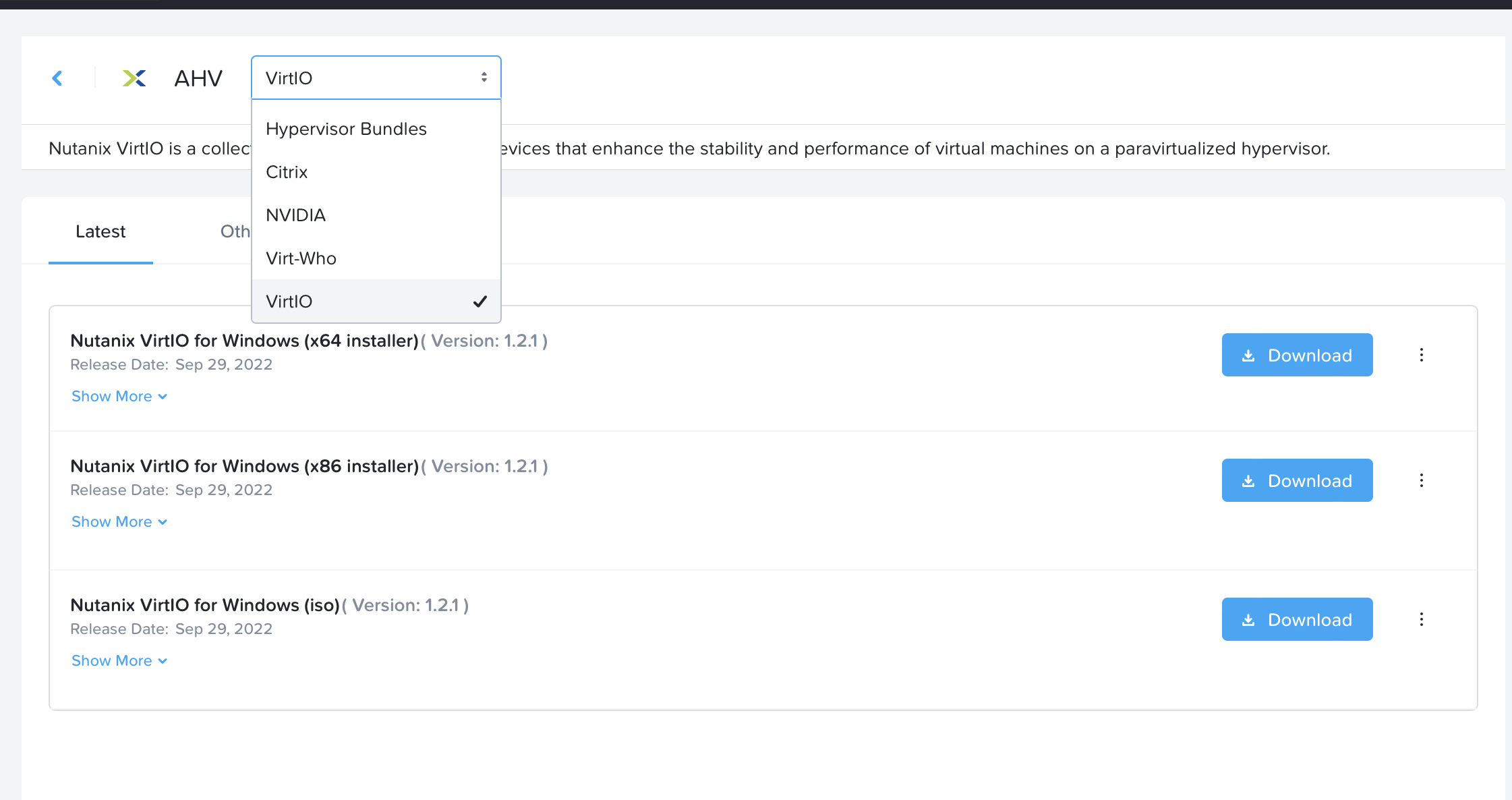Click the Nutanix X logo
This screenshot has height=800, width=1512.
click(x=134, y=78)
